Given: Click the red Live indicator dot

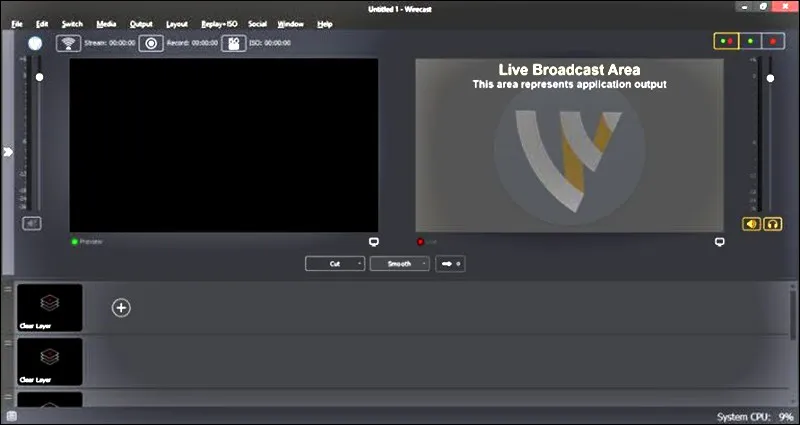Looking at the screenshot, I should tap(420, 242).
